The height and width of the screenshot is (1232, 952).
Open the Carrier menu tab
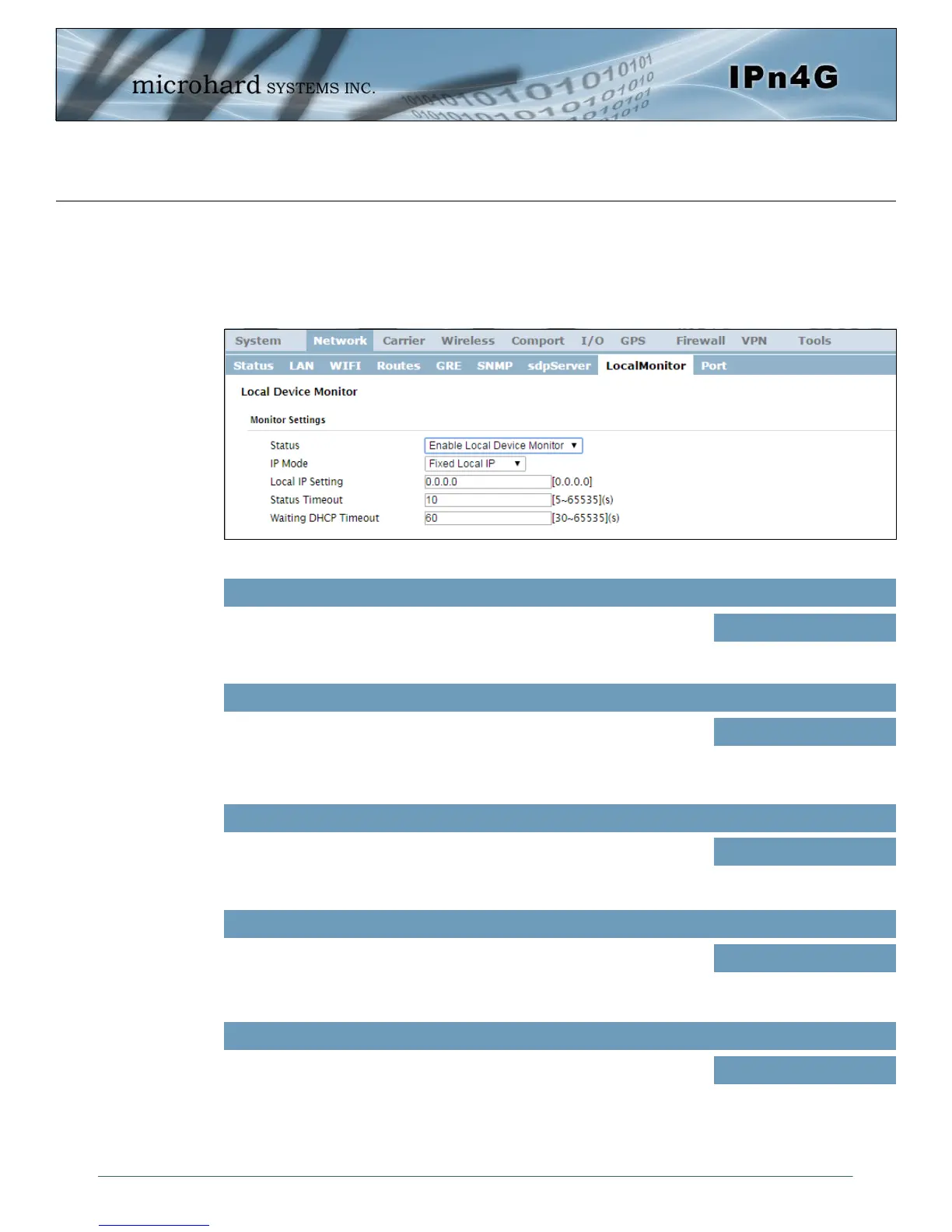tap(404, 341)
